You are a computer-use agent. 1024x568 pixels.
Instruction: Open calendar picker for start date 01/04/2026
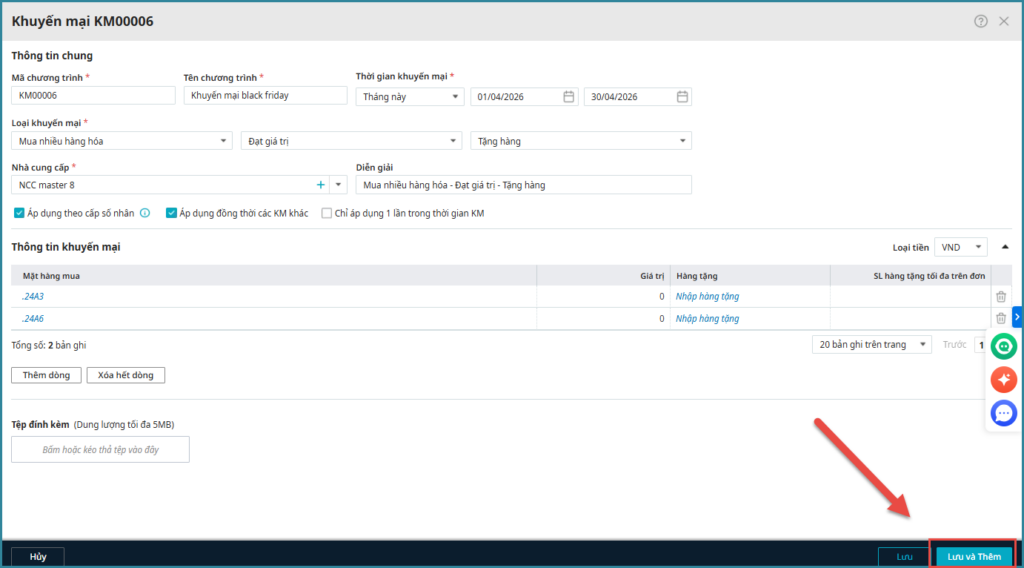click(568, 97)
